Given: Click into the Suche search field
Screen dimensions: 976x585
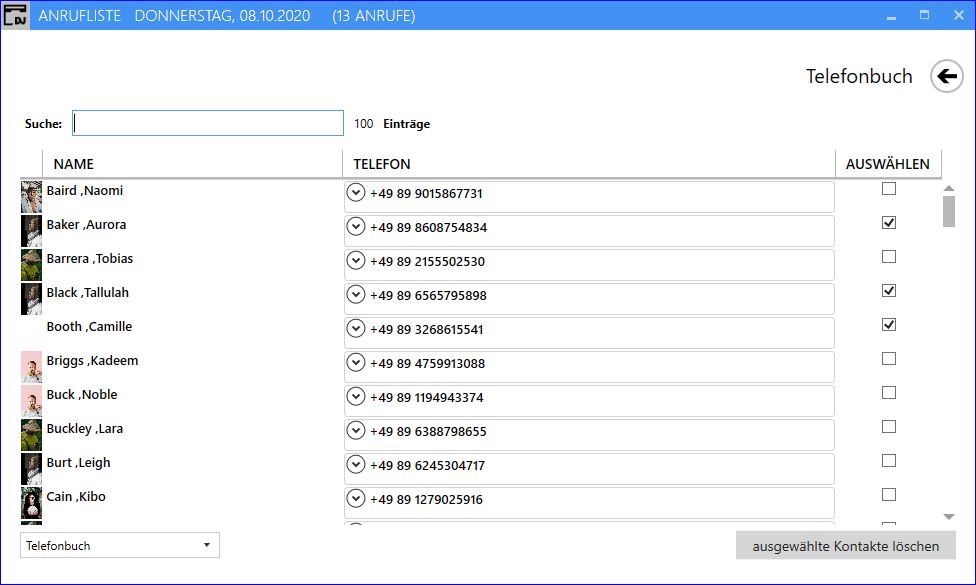Looking at the screenshot, I should pyautogui.click(x=208, y=123).
